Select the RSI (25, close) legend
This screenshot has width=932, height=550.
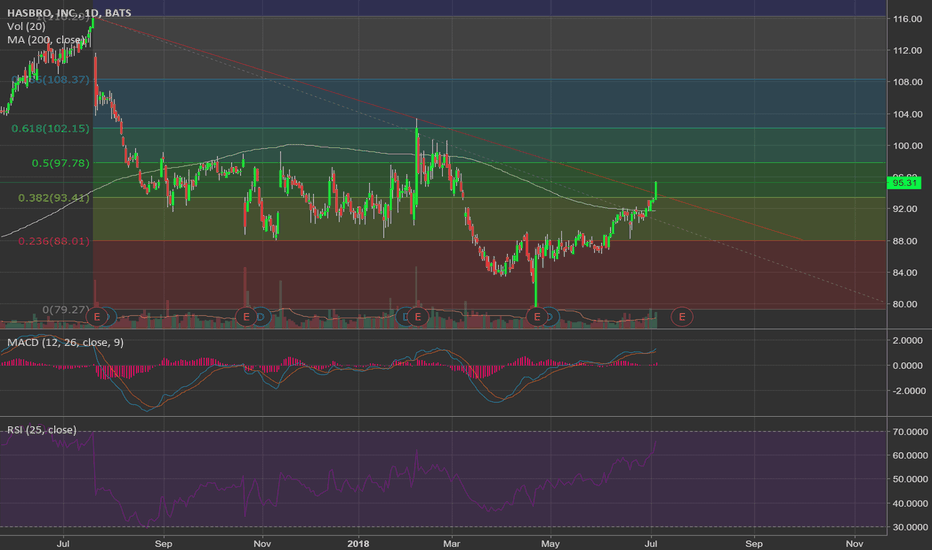pos(42,430)
